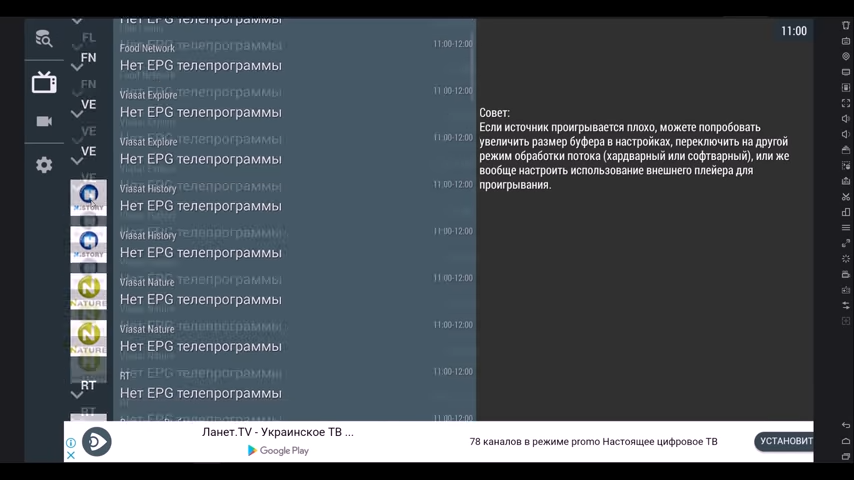Click the hamburger menu icon in right toolbar
Image resolution: width=854 pixels, height=480 pixels.
(x=846, y=228)
